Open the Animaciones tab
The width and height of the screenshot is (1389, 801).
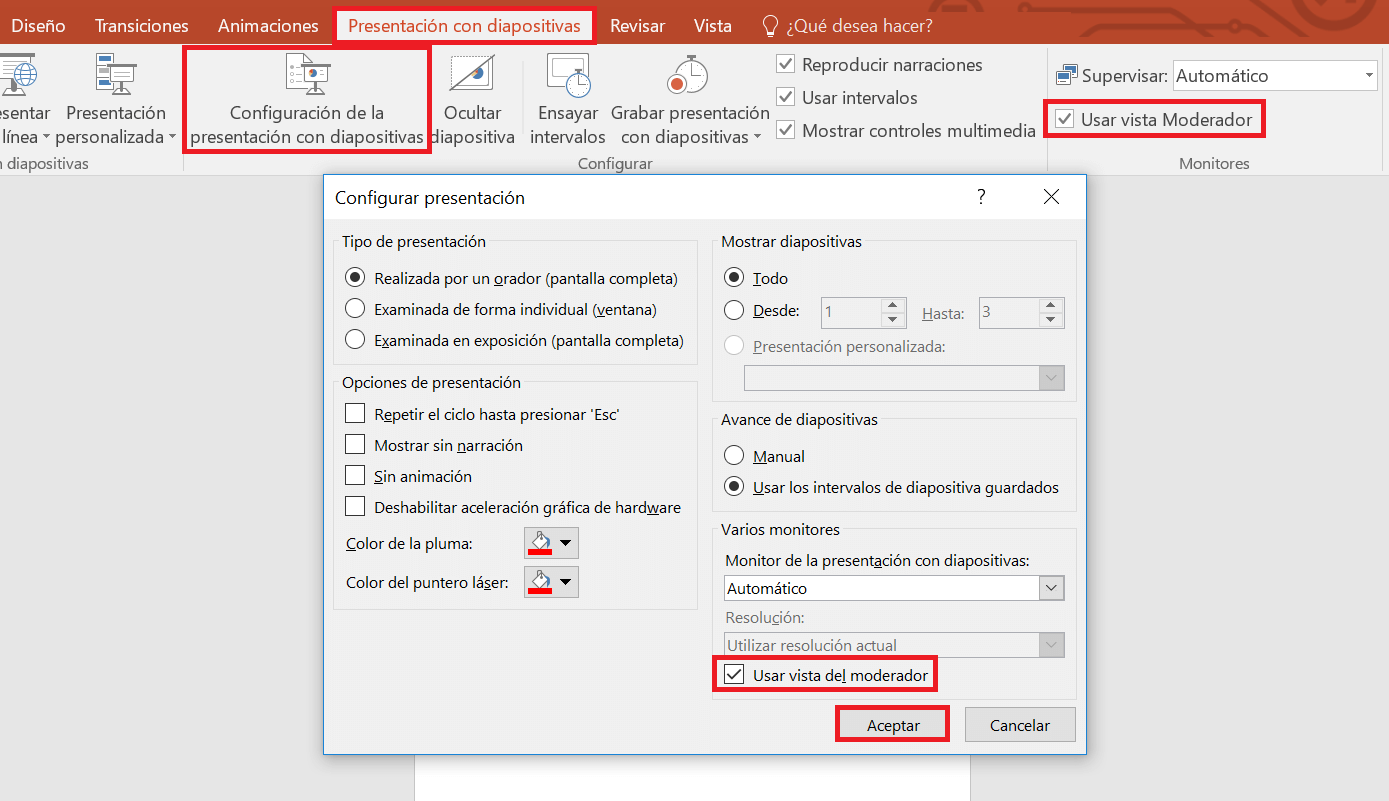268,26
